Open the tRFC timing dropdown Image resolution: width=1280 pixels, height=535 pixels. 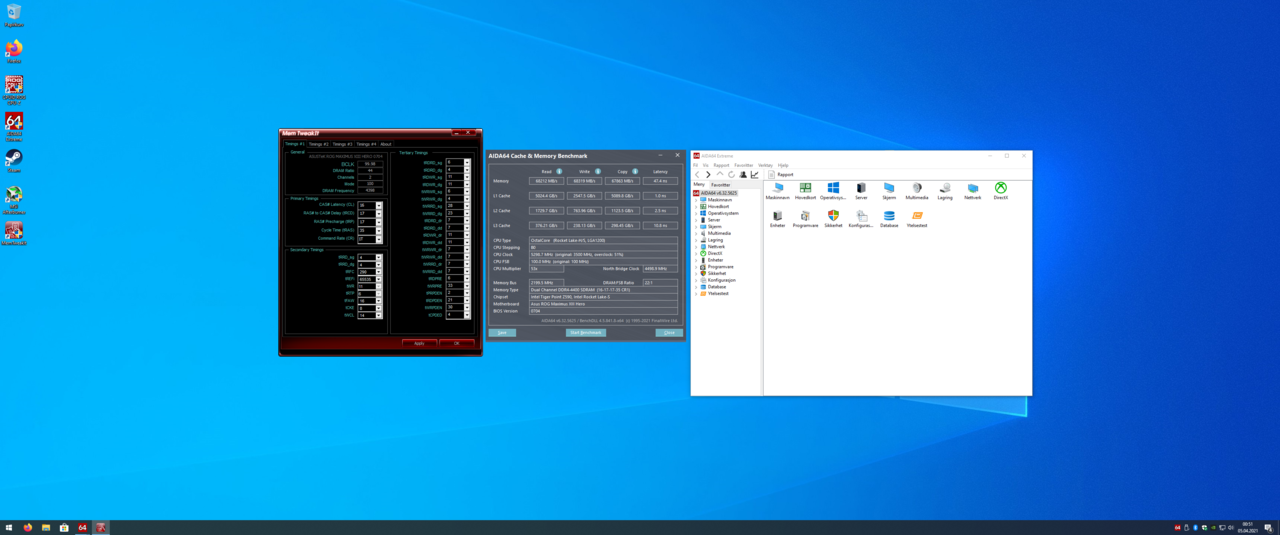tap(379, 272)
